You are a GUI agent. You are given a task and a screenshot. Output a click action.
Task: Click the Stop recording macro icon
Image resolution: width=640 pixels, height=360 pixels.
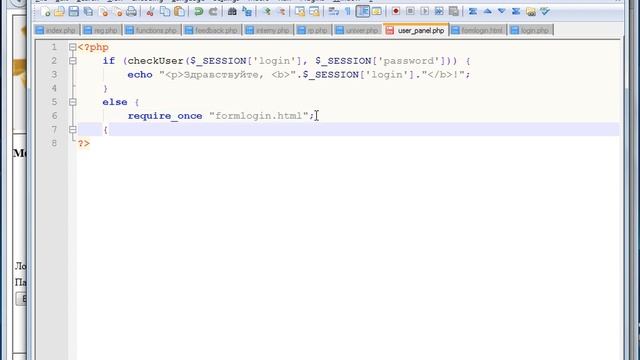tap(410, 11)
